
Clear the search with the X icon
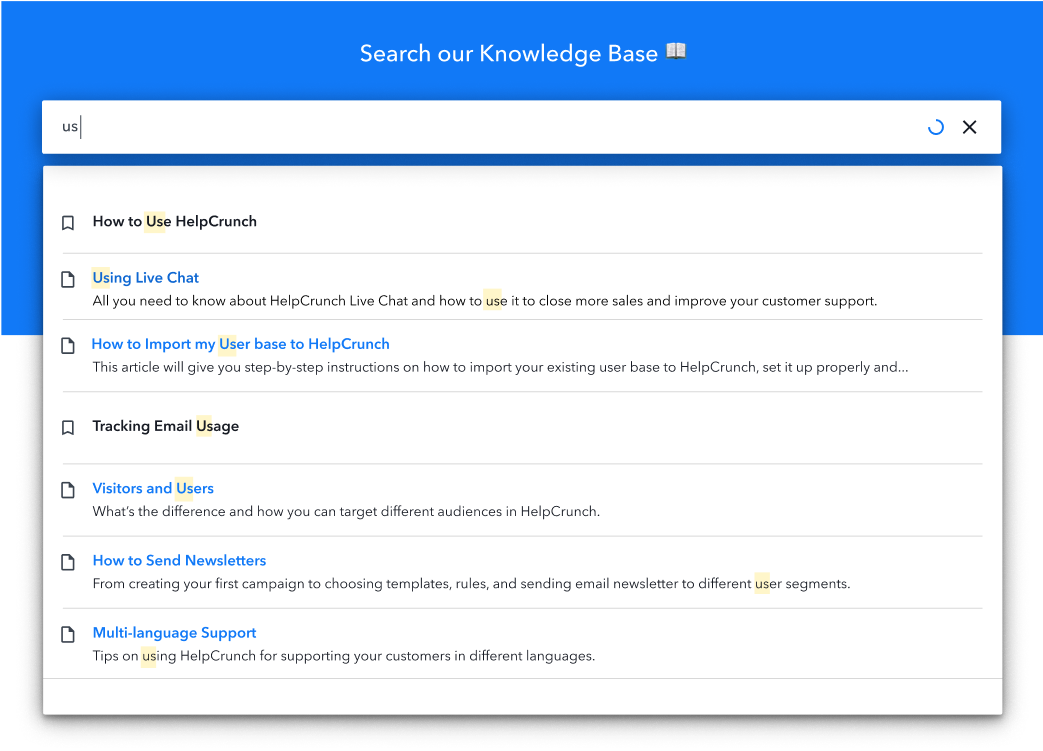click(x=969, y=127)
